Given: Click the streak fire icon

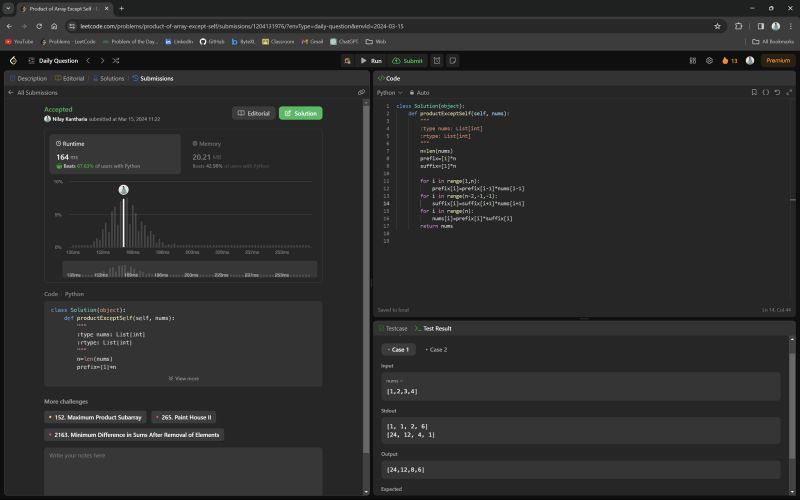Looking at the screenshot, I should [x=730, y=61].
